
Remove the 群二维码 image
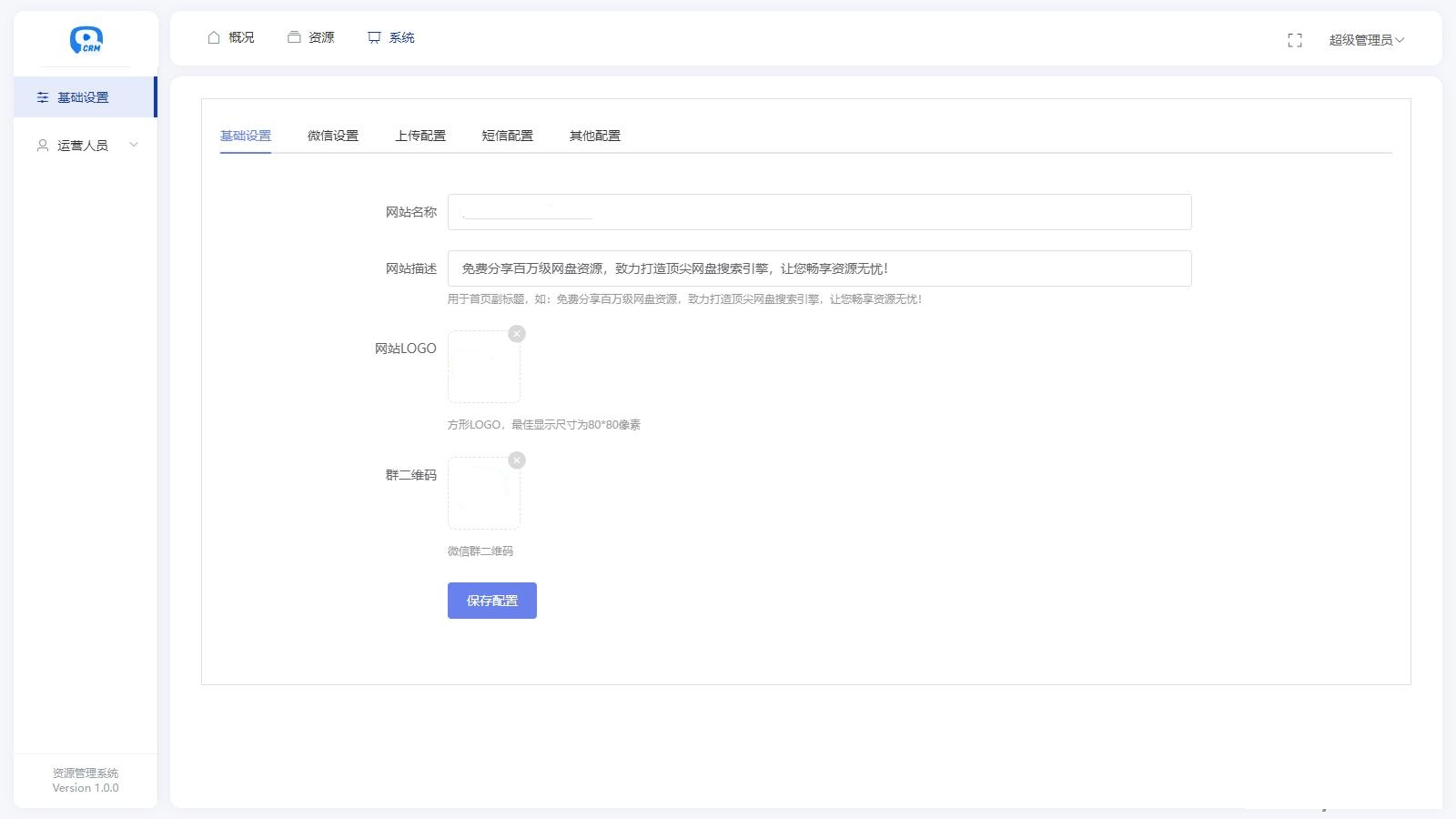click(517, 460)
